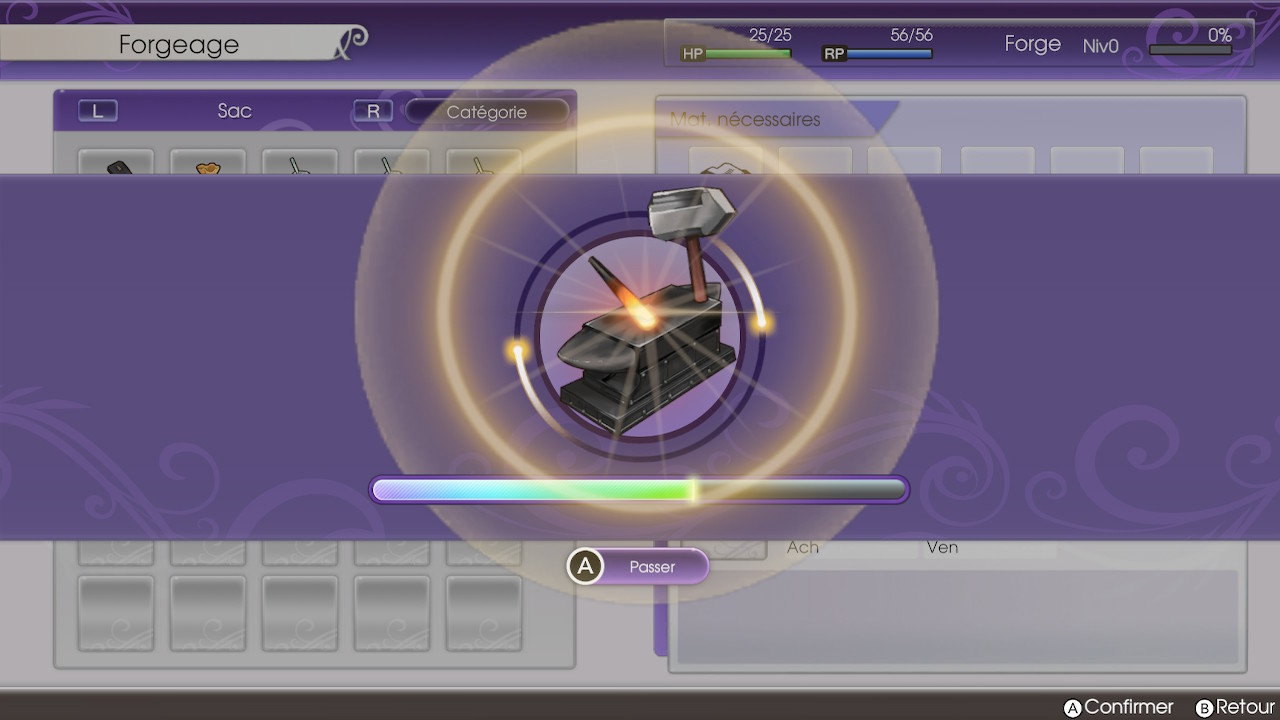
Task: Click the Mat. nécessaires header
Action: (x=745, y=119)
